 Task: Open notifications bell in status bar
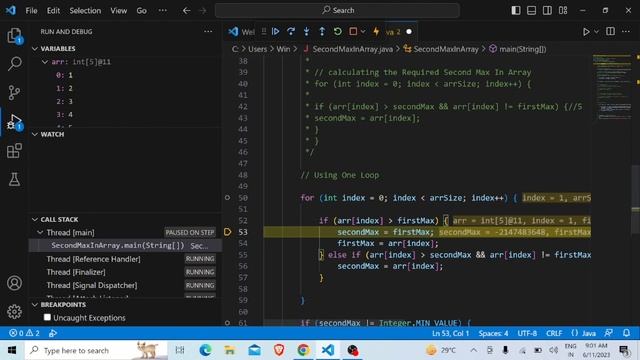627,333
